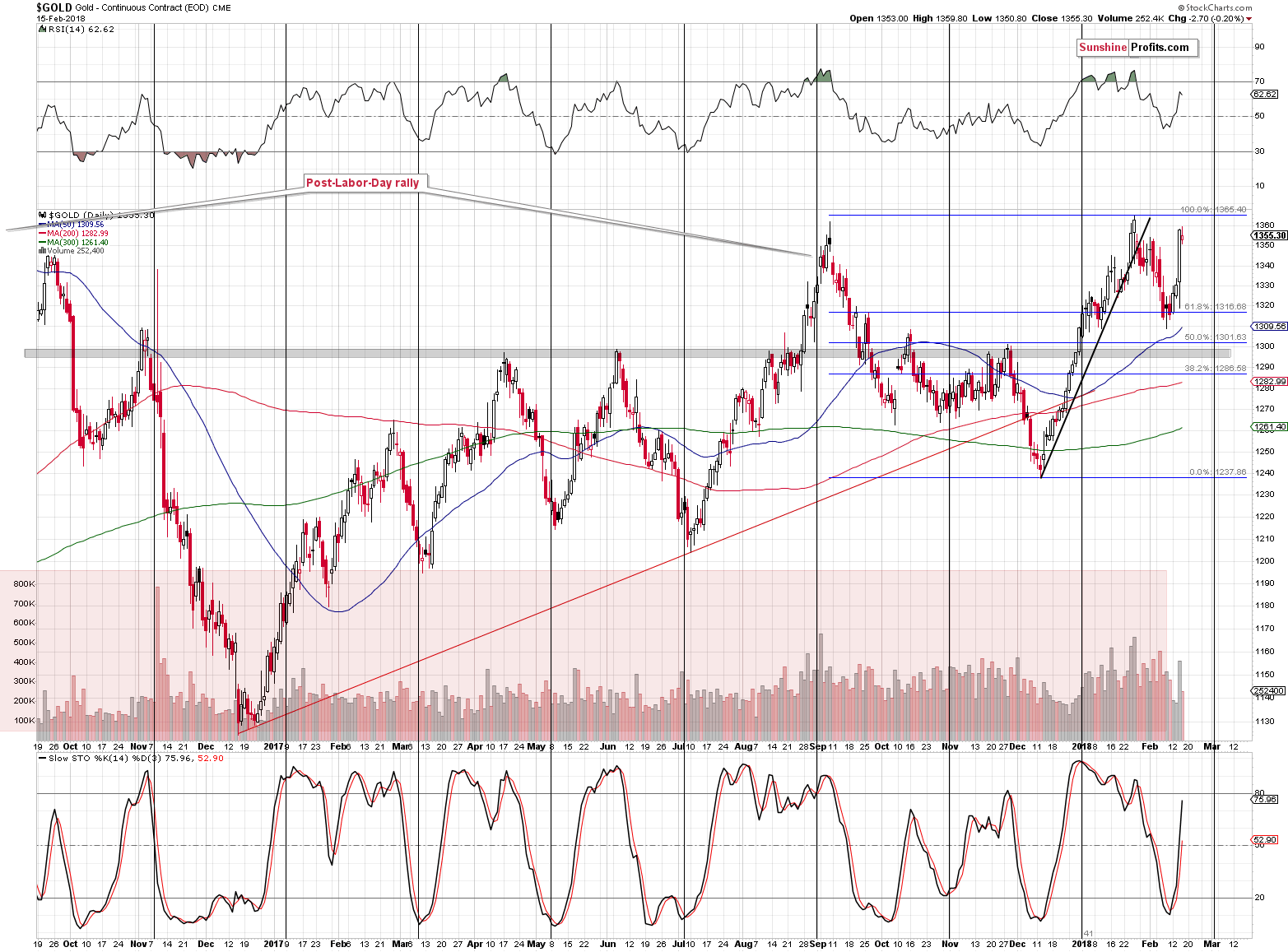The width and height of the screenshot is (1288, 952).
Task: Click the '0.0%: 1237.86' Fibonacci label
Action: 1218,472
